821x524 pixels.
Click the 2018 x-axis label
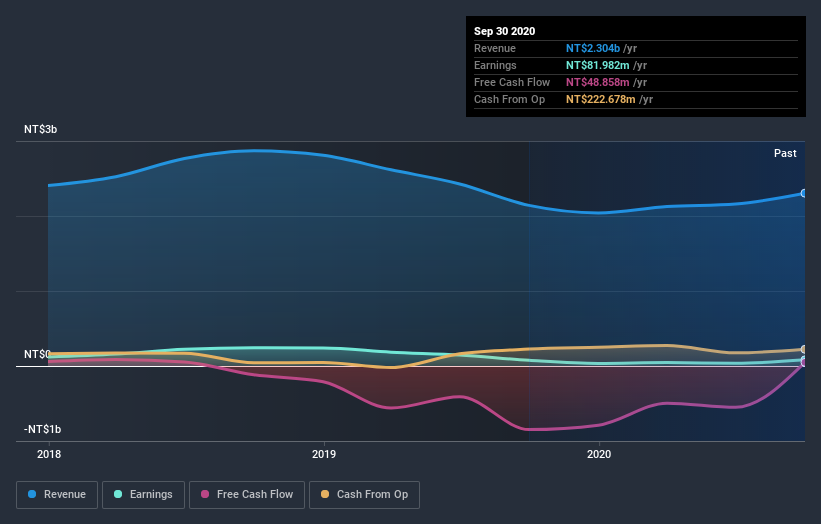pyautogui.click(x=49, y=454)
